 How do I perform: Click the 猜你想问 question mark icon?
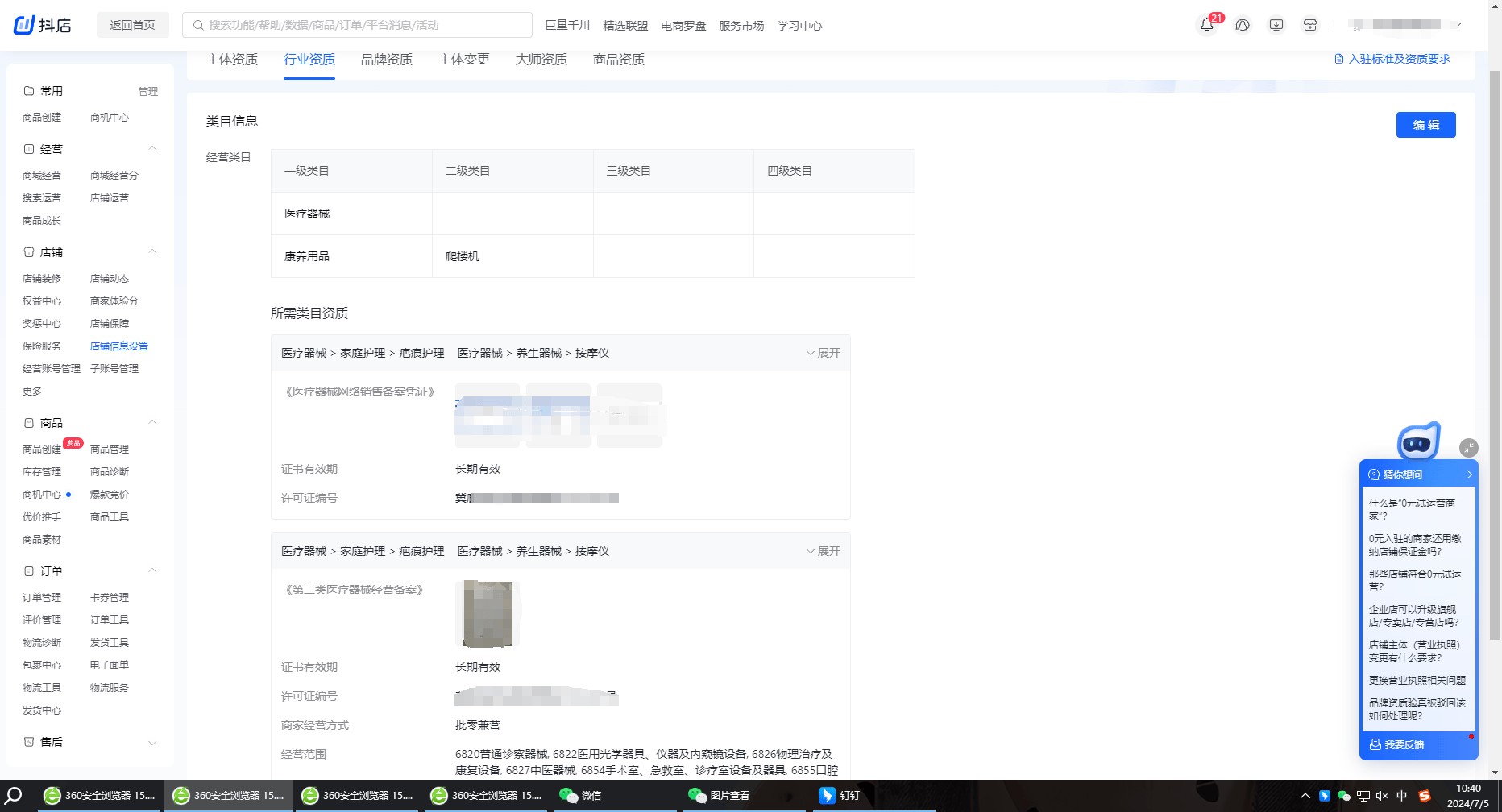click(1374, 474)
